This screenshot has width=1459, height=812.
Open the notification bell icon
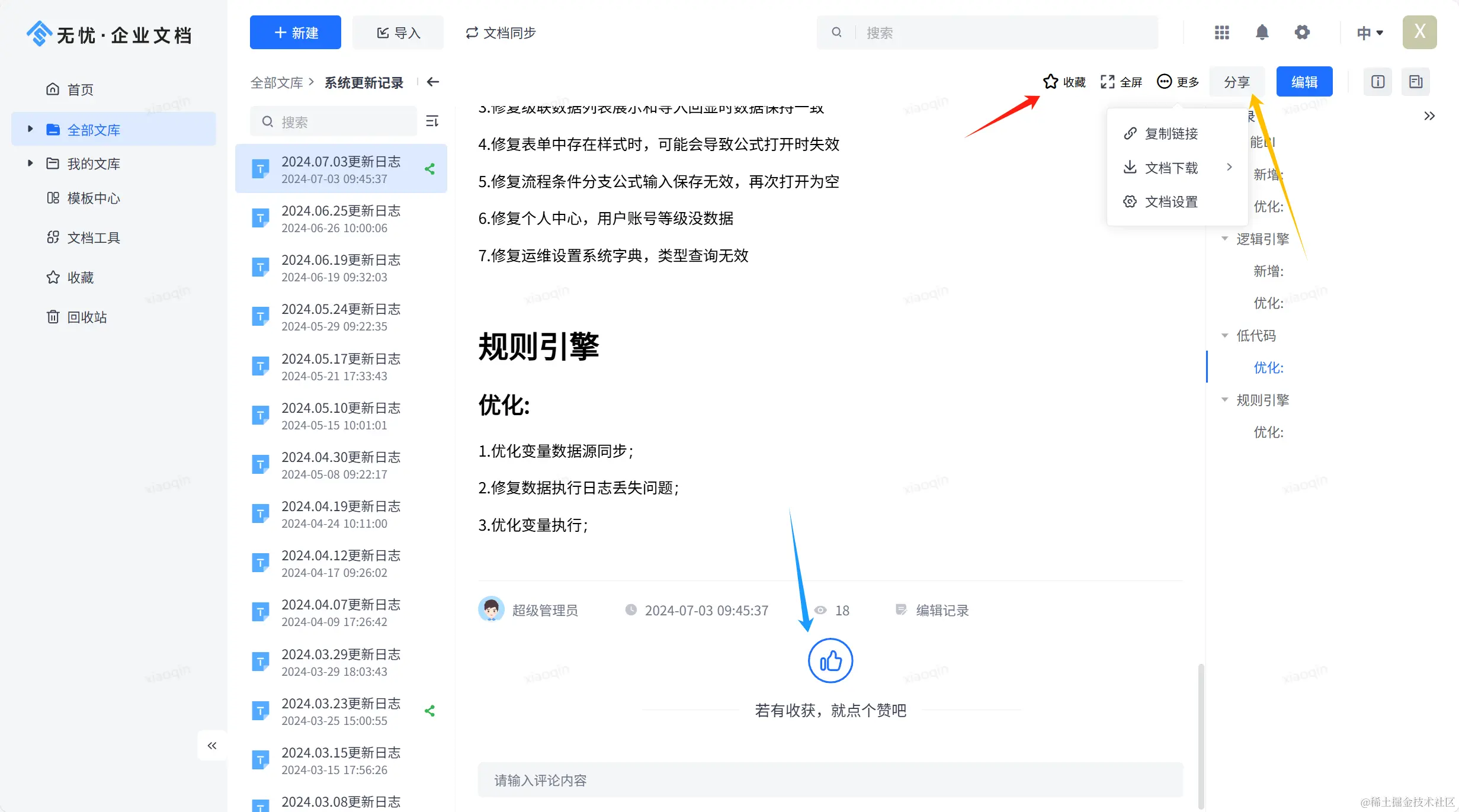pos(1262,33)
